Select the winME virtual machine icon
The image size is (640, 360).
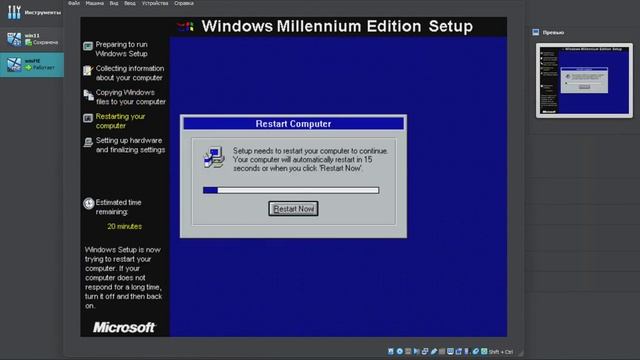[x=14, y=64]
